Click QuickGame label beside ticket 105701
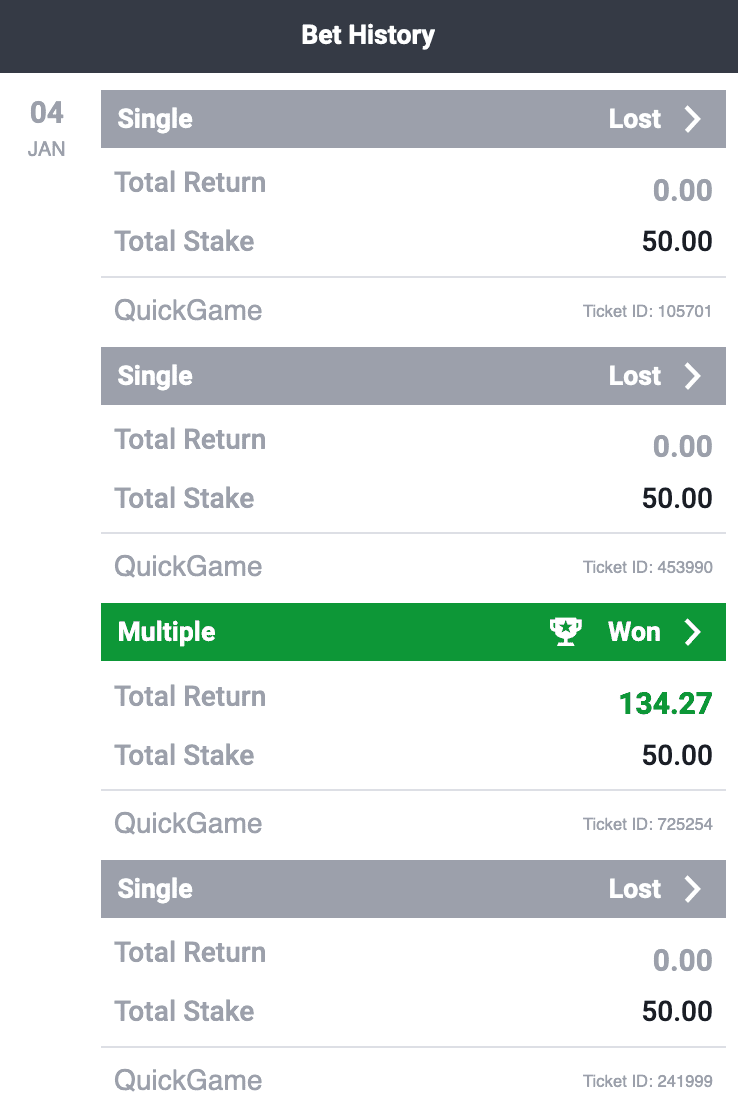This screenshot has width=738, height=1110. [x=188, y=311]
